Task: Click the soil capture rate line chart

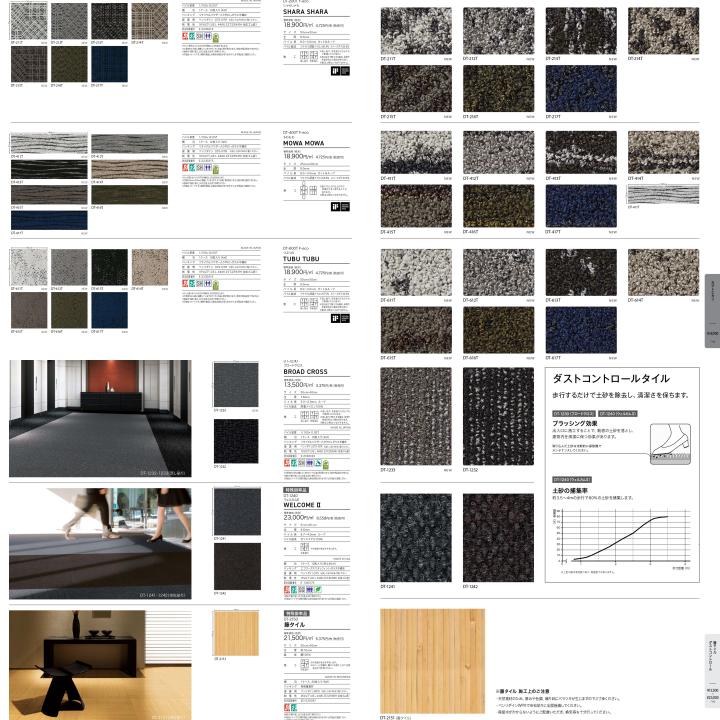Action: pos(623,536)
